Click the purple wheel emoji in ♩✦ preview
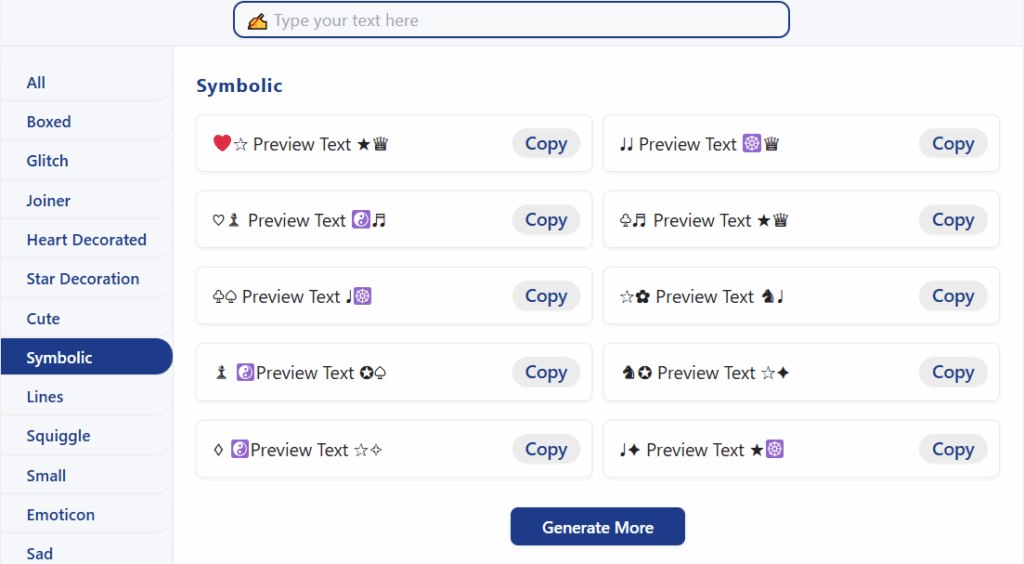This screenshot has height=564, width=1024. (x=775, y=449)
